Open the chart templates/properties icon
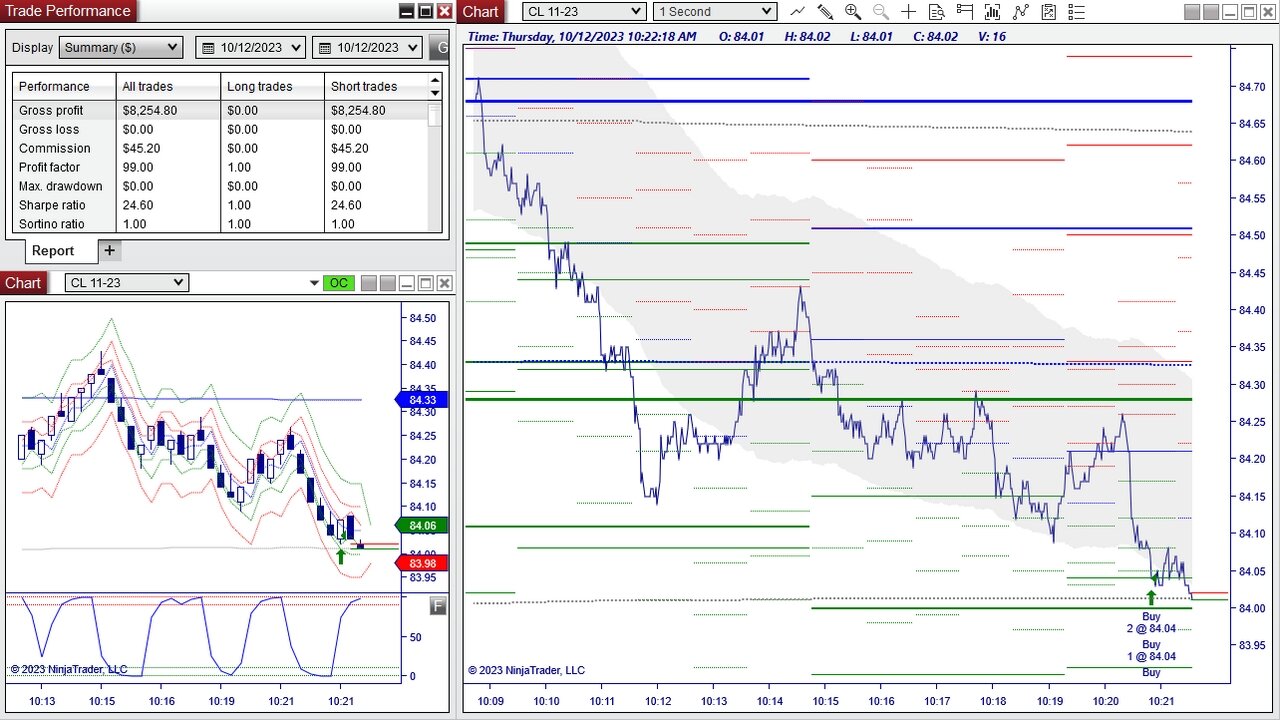1280x720 pixels. tap(1048, 12)
